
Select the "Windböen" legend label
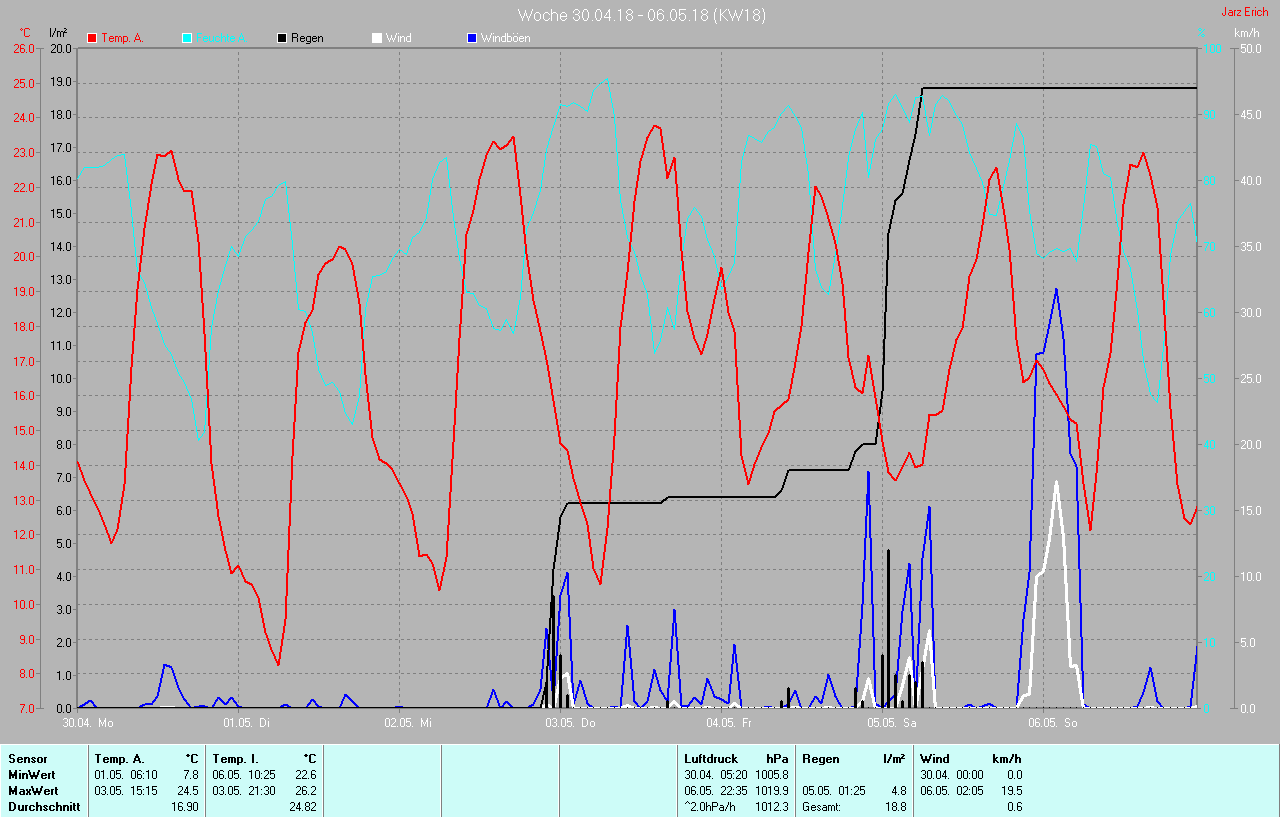click(506, 39)
